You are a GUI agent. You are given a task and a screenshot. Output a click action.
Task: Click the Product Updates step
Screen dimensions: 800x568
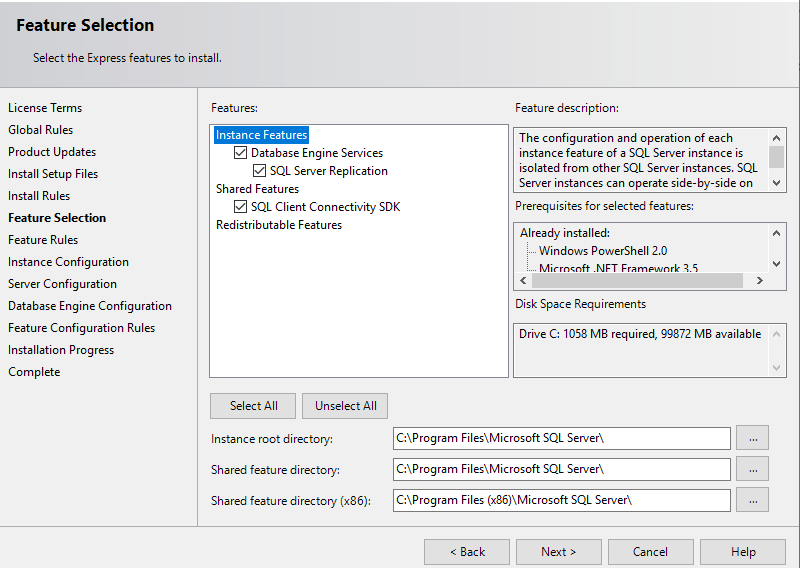pos(52,152)
